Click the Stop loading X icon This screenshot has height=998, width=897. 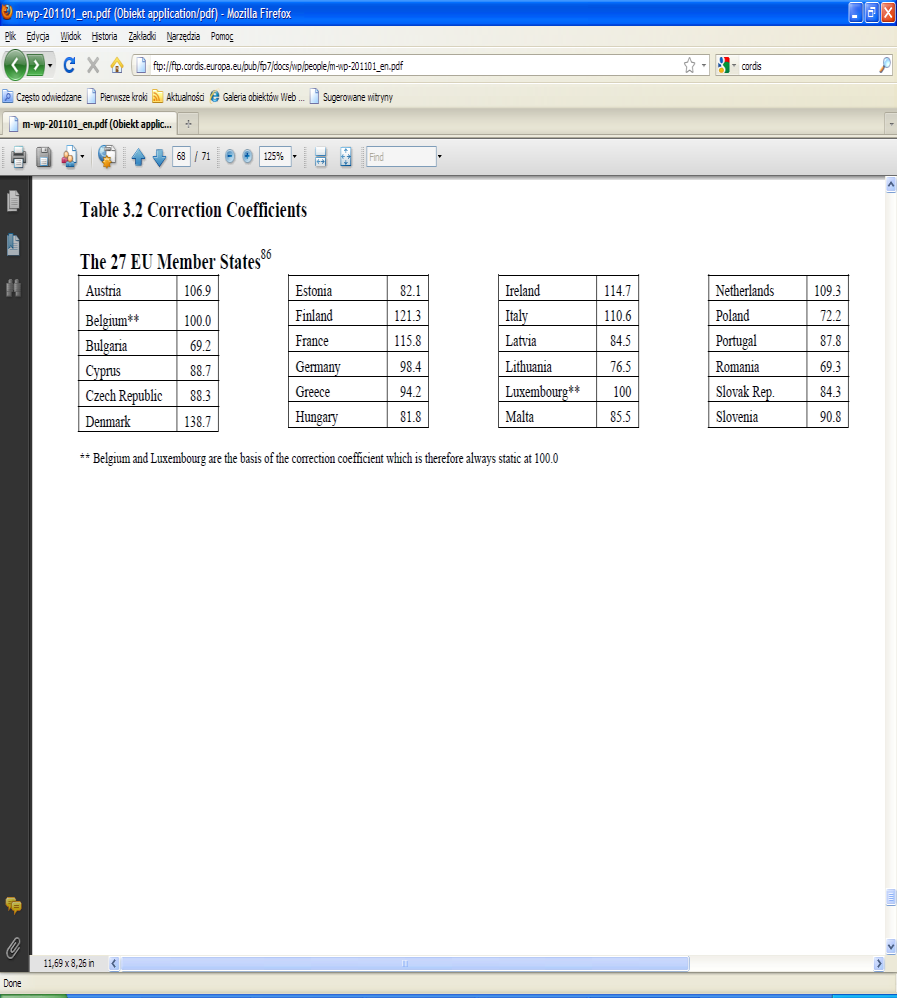coord(93,65)
